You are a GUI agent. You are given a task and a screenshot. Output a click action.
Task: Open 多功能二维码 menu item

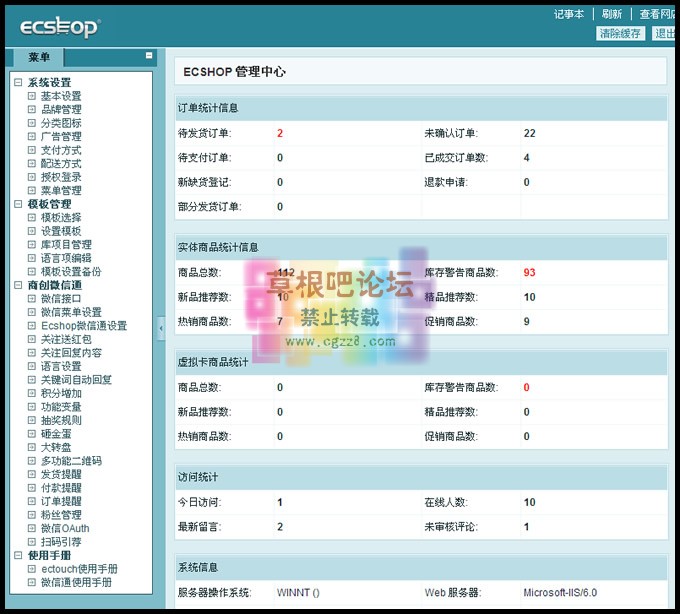coord(71,461)
